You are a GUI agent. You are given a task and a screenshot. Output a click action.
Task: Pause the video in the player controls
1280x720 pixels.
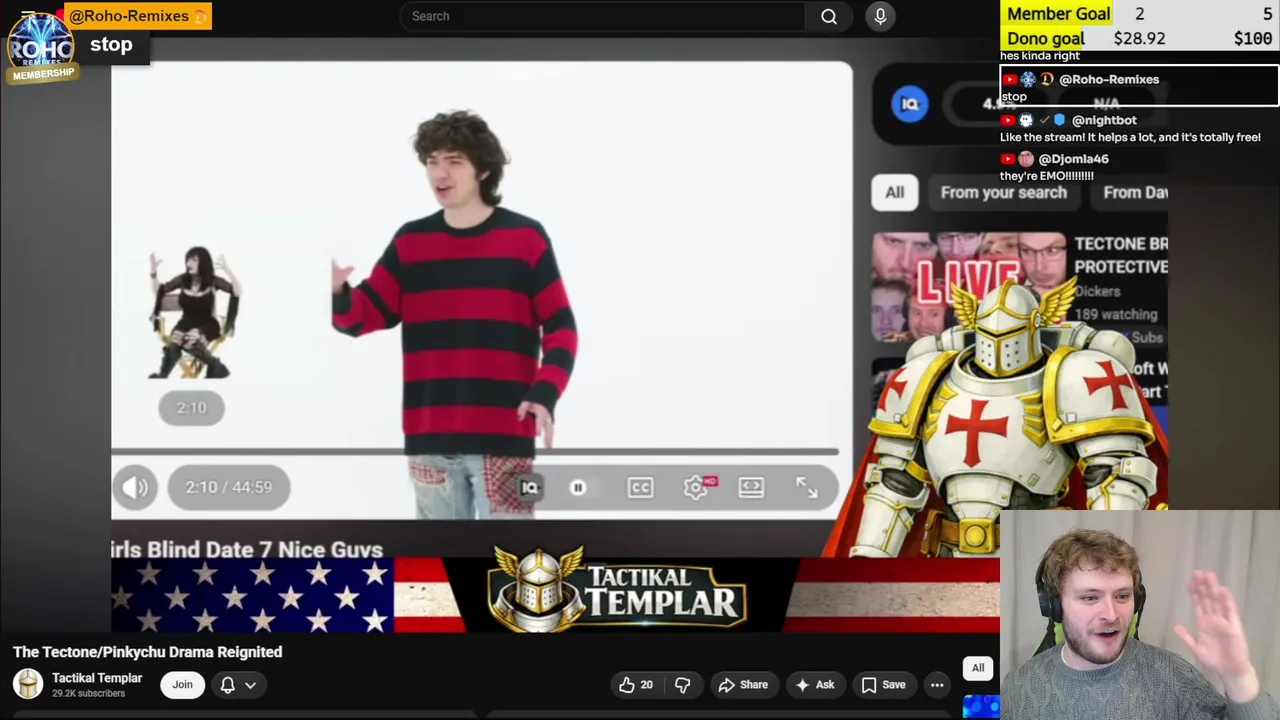pos(577,487)
